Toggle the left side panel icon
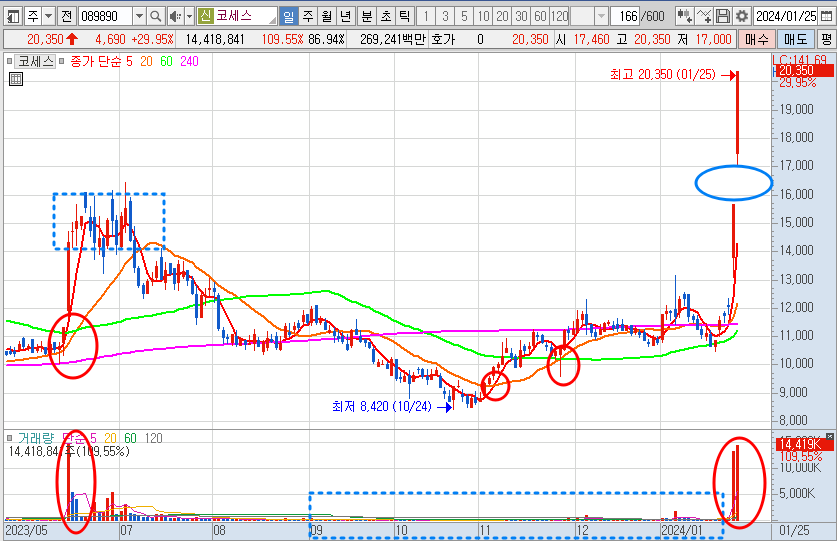Viewport: 837px width, 541px height. pyautogui.click(x=13, y=17)
